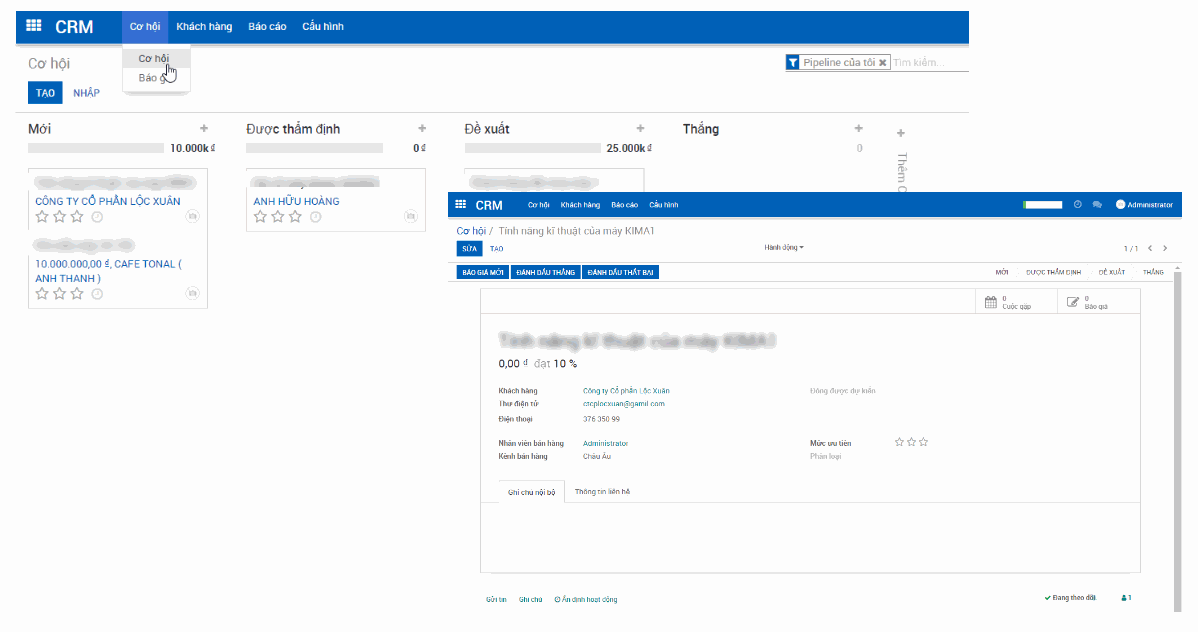Add a new opportunity with the plus icon in Mới column
Viewport: 1198px width, 632px height.
[204, 128]
